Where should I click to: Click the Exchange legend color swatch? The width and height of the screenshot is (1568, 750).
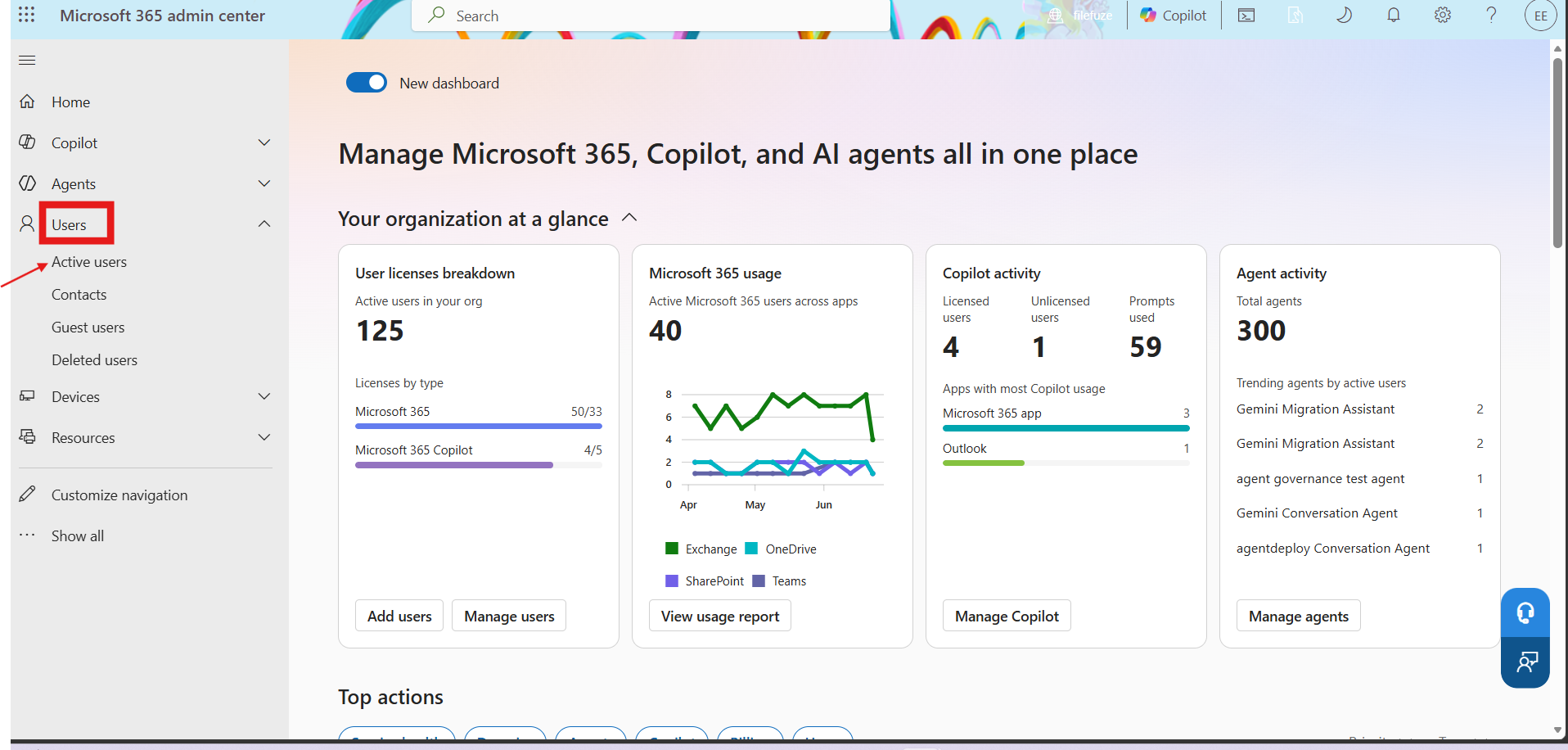(x=673, y=549)
